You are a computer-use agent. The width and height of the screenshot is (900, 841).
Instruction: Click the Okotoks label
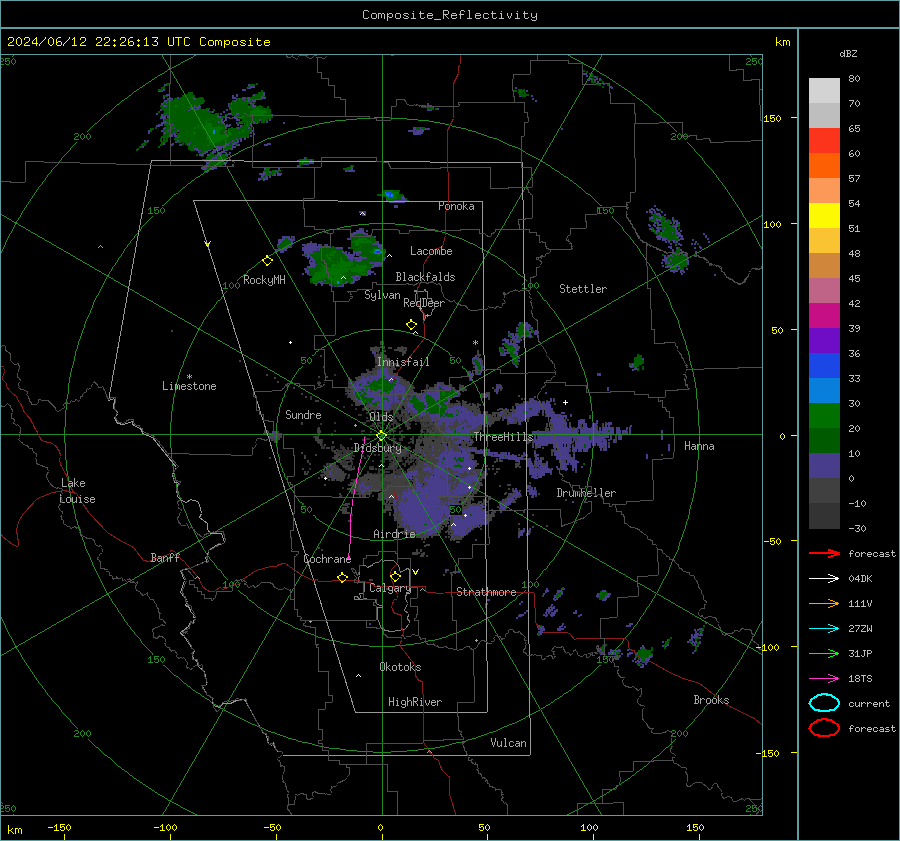pyautogui.click(x=400, y=667)
